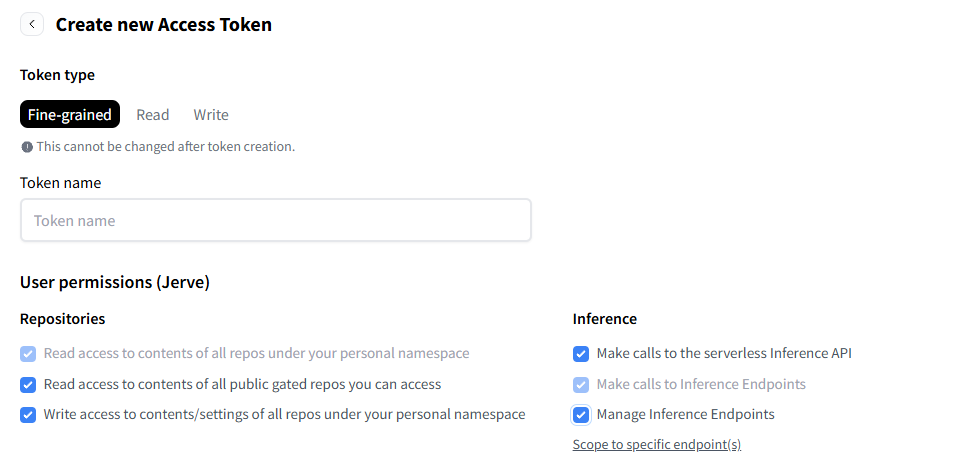Click the 'cannot be changed after token creation' note
The width and height of the screenshot is (974, 462).
coord(166,147)
